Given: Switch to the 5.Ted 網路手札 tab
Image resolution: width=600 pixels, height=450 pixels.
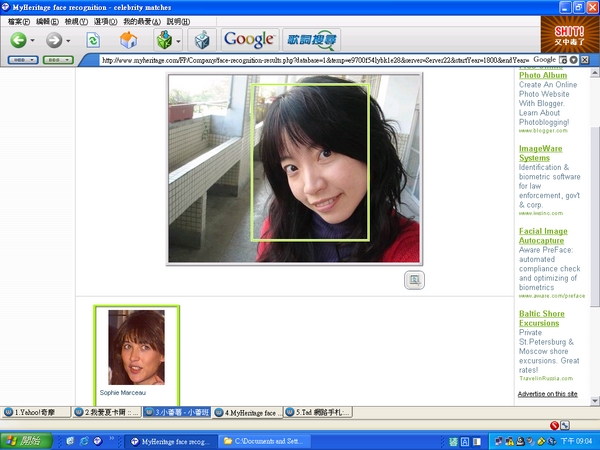Looking at the screenshot, I should [x=318, y=412].
